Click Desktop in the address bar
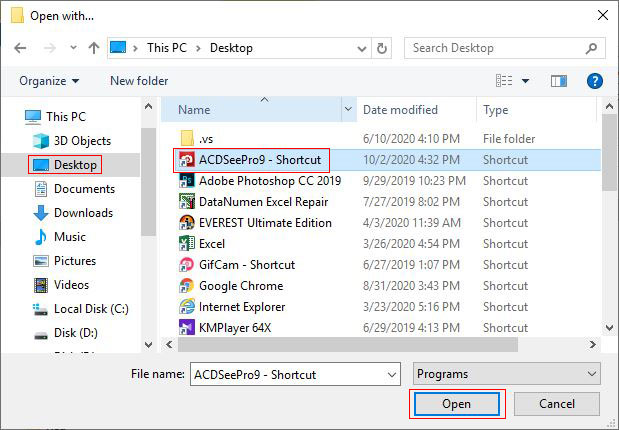Viewport: 619px width, 430px height. (231, 48)
